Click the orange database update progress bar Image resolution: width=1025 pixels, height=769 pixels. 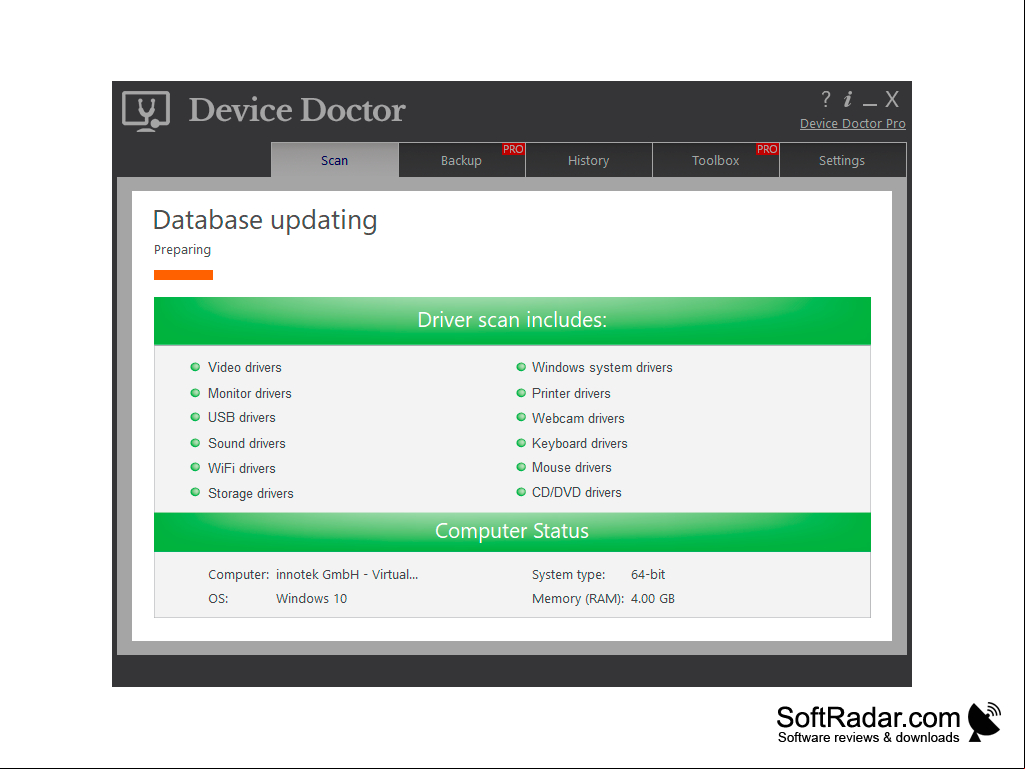pos(184,275)
